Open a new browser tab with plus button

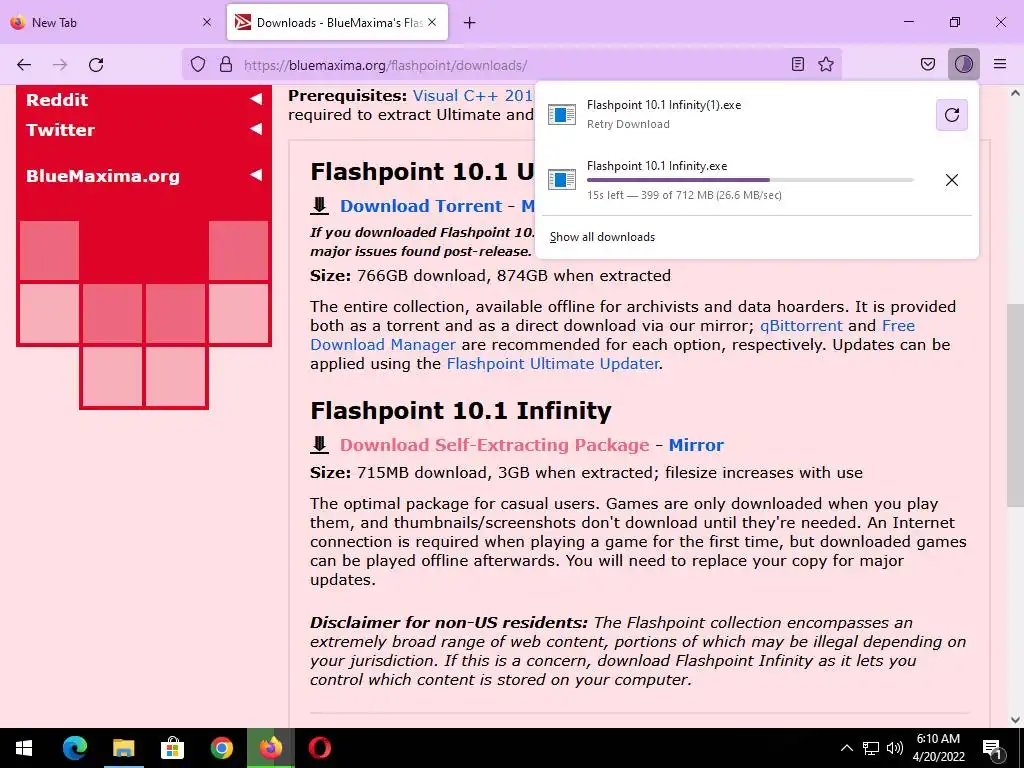pyautogui.click(x=470, y=23)
